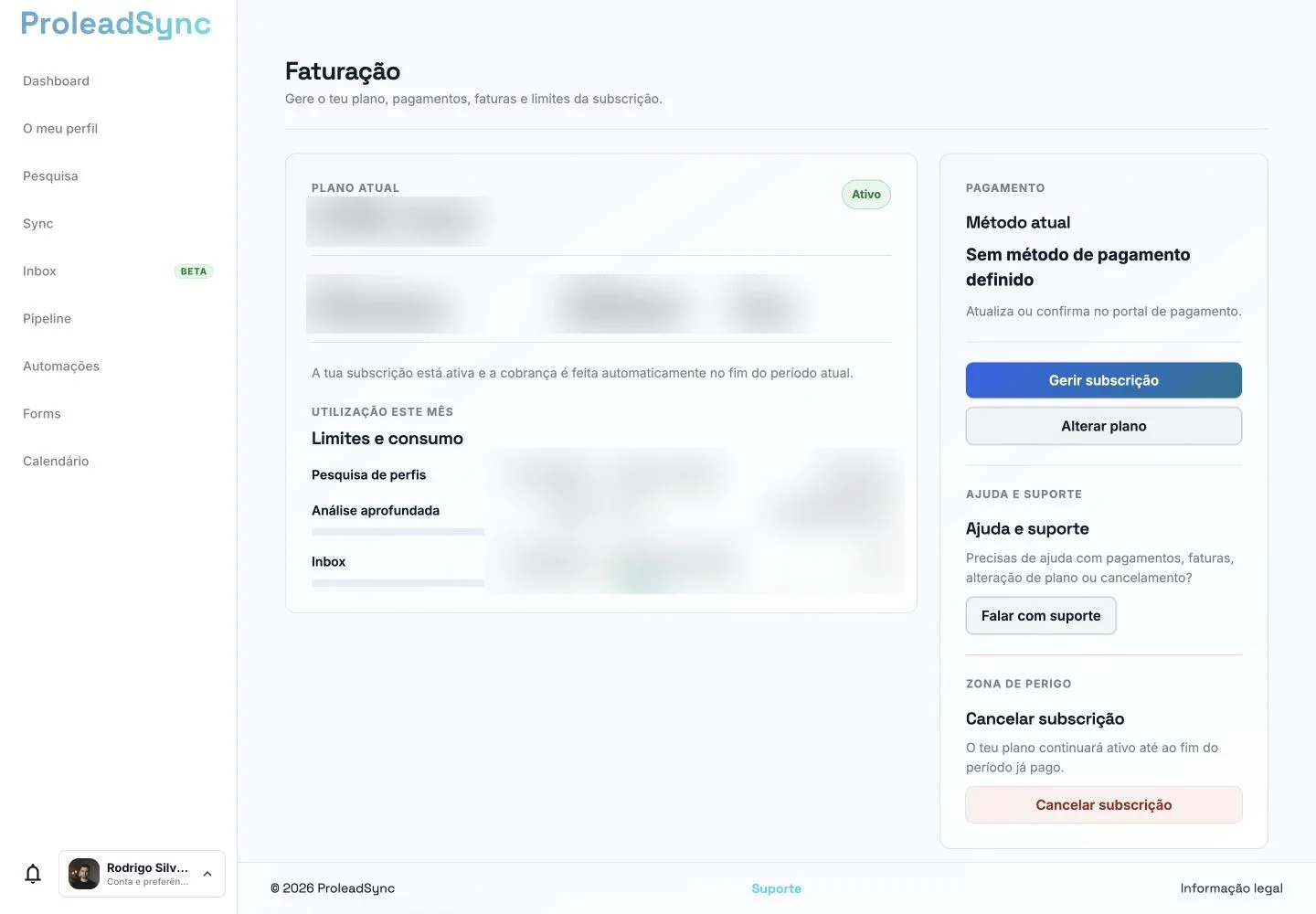Open the Calendário page
Screen dimensions: 1316x914
pyautogui.click(x=56, y=462)
